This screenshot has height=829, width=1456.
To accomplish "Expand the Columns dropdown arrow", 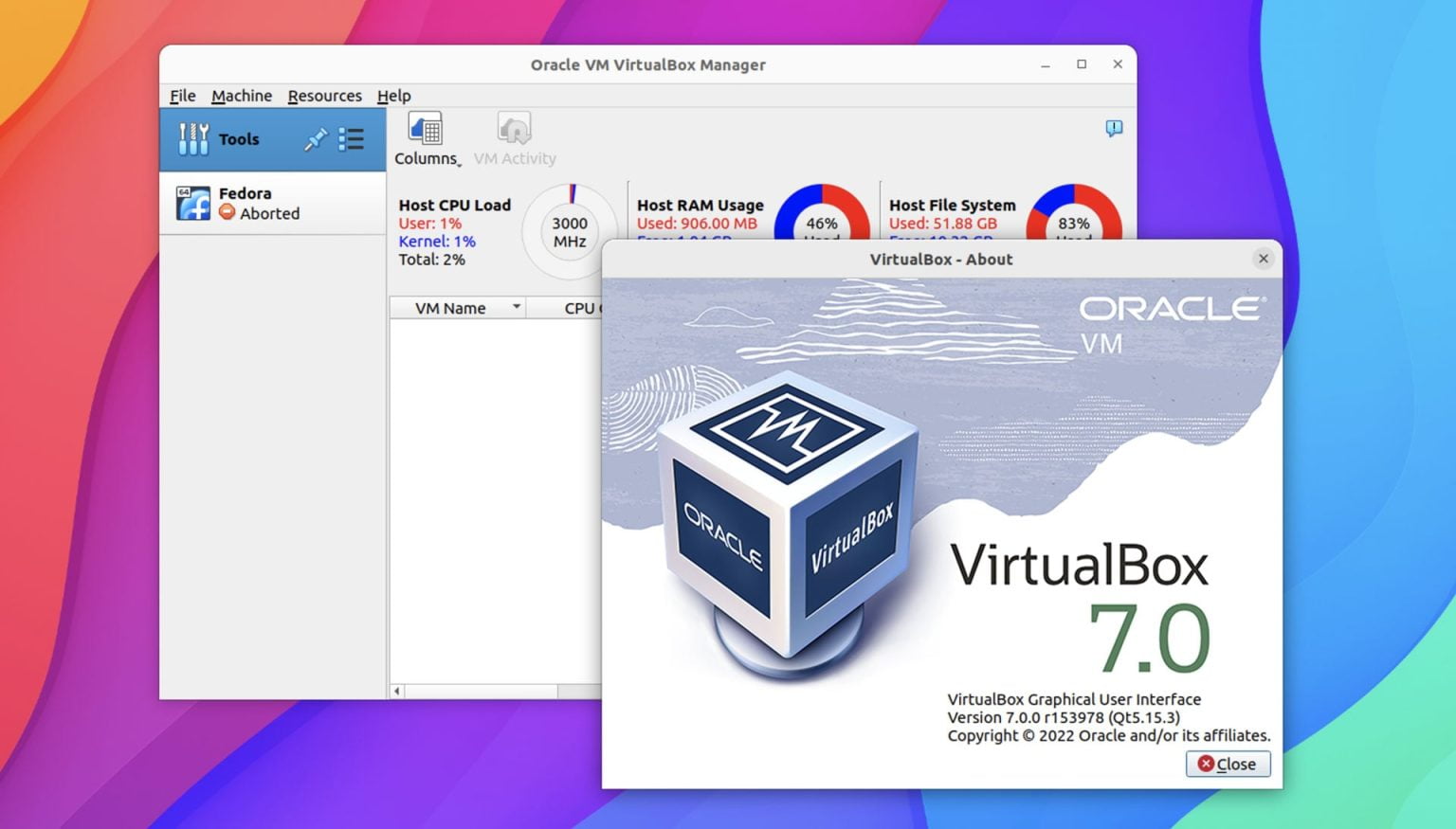I will (x=458, y=163).
